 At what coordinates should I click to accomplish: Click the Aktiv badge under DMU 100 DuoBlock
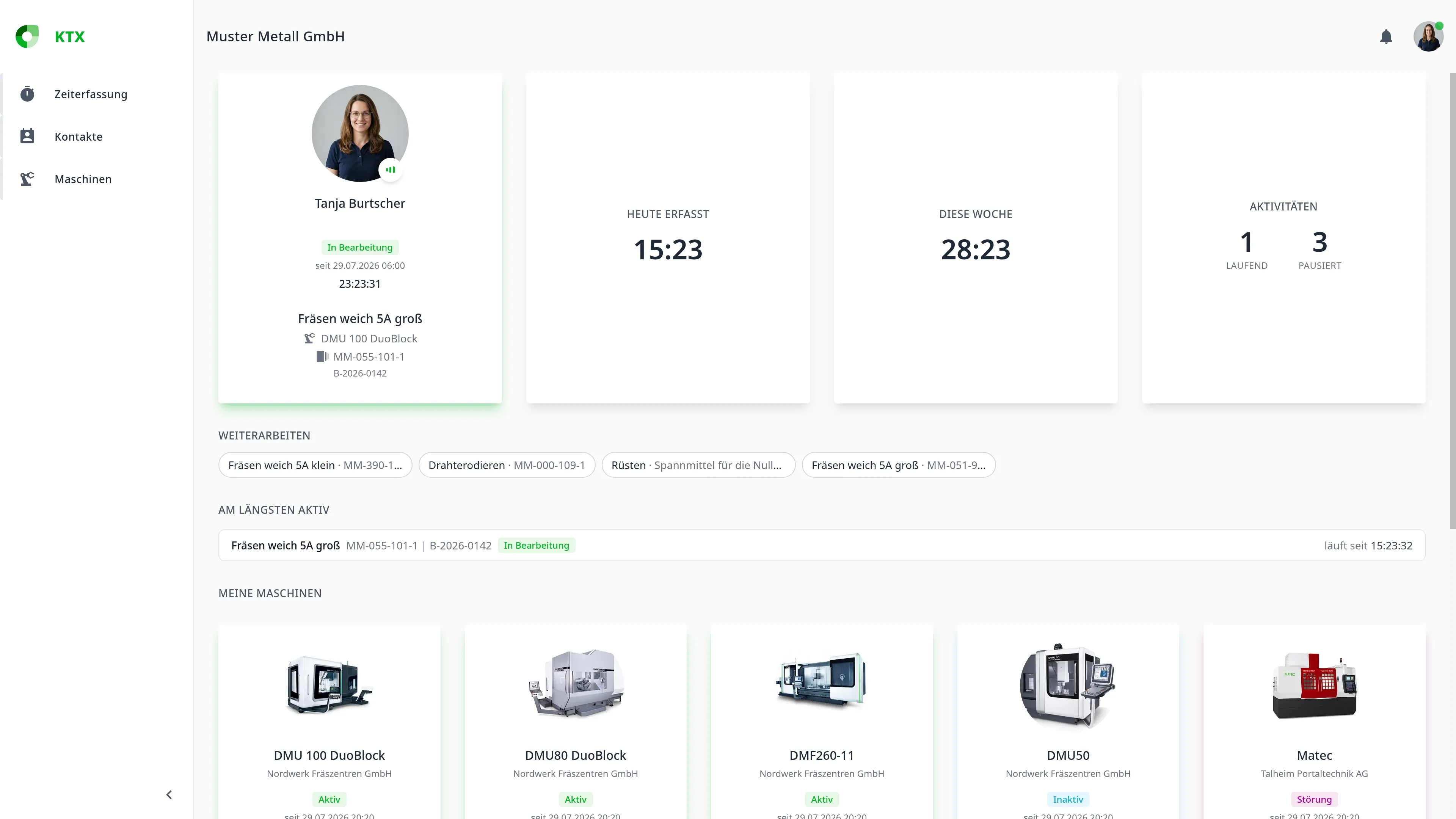329,799
